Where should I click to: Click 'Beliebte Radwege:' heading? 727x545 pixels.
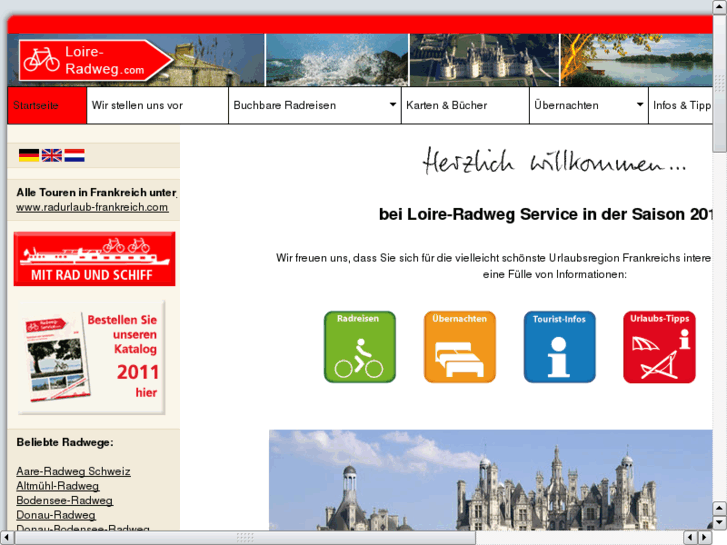pyautogui.click(x=65, y=442)
